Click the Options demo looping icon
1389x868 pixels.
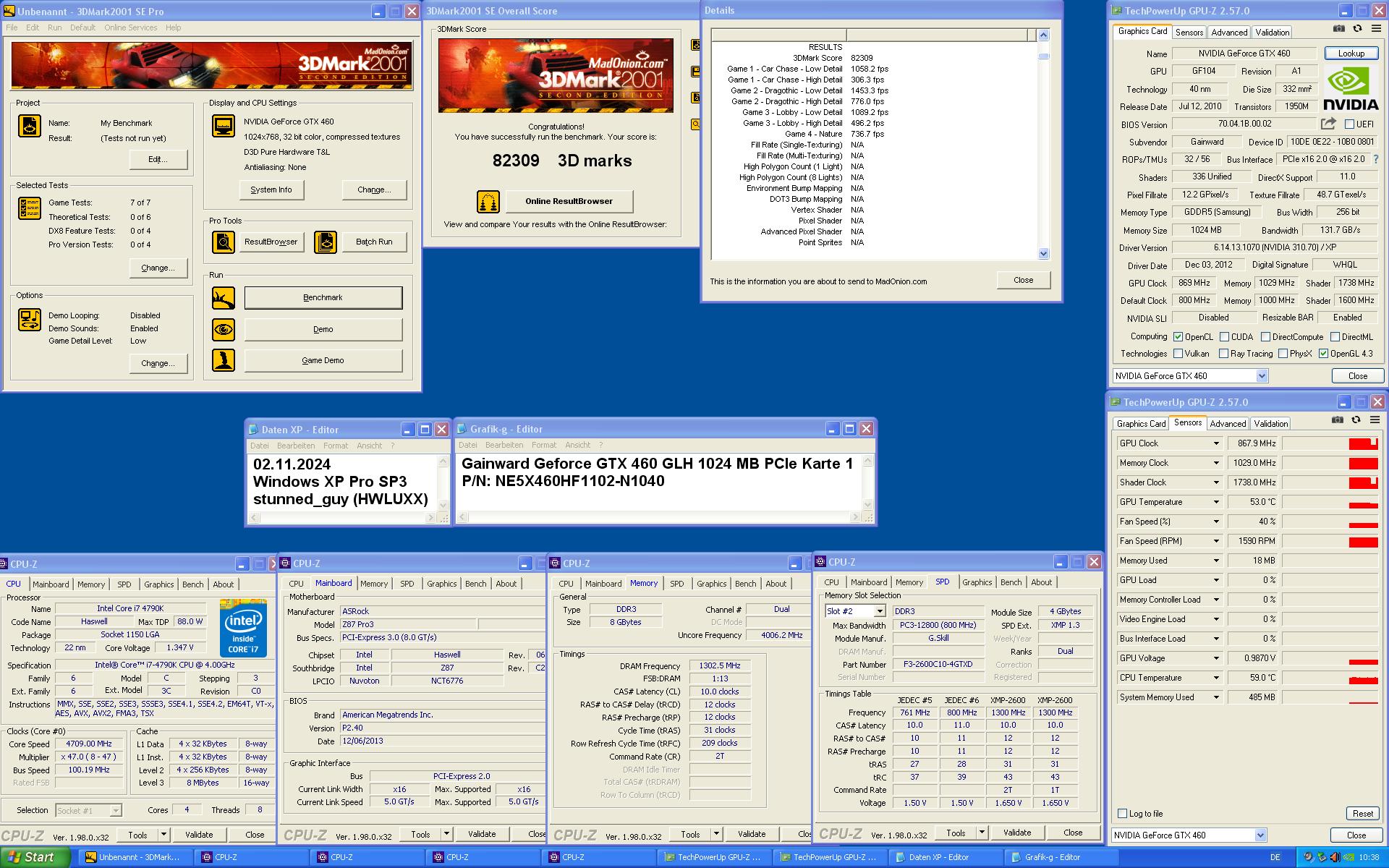[x=30, y=320]
